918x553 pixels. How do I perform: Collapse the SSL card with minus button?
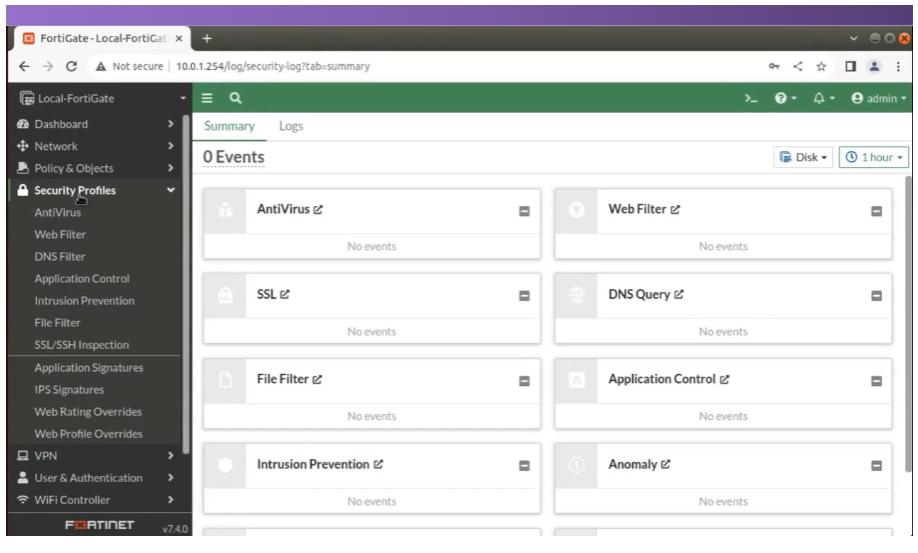(525, 296)
